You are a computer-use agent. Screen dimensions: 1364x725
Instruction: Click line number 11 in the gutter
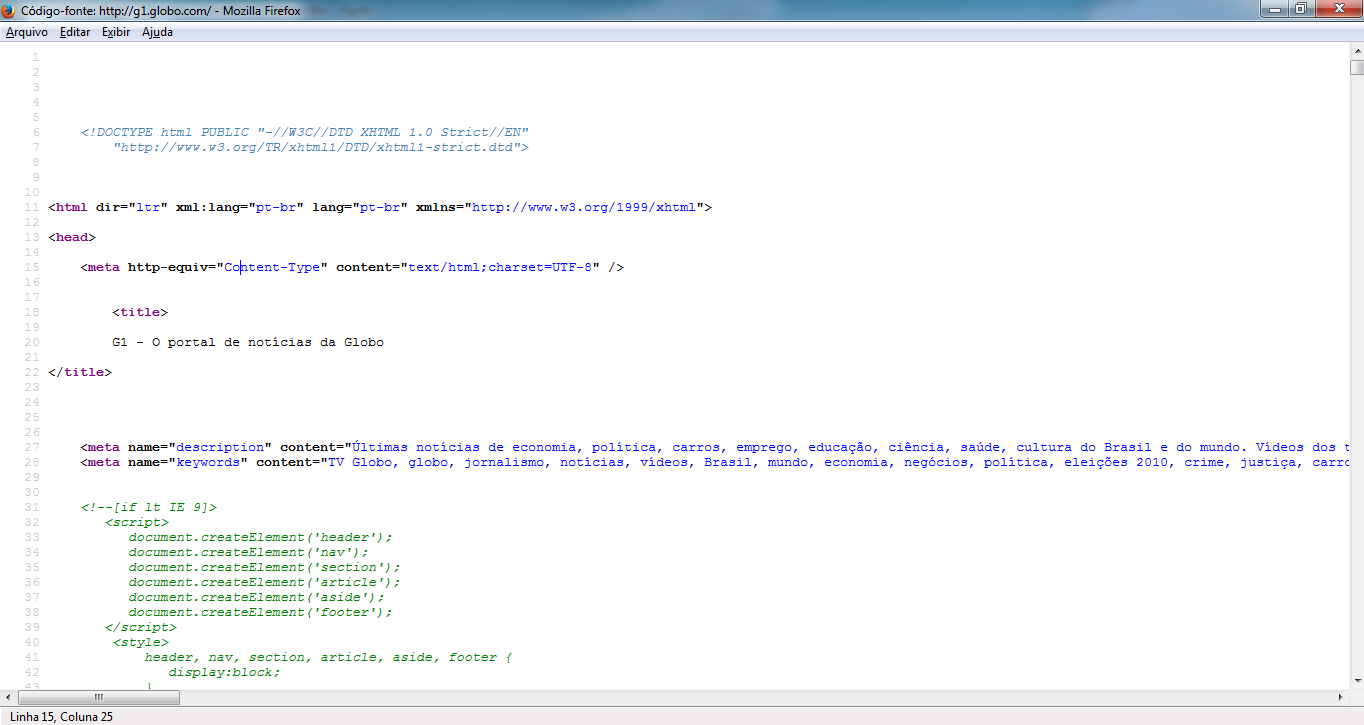(33, 207)
